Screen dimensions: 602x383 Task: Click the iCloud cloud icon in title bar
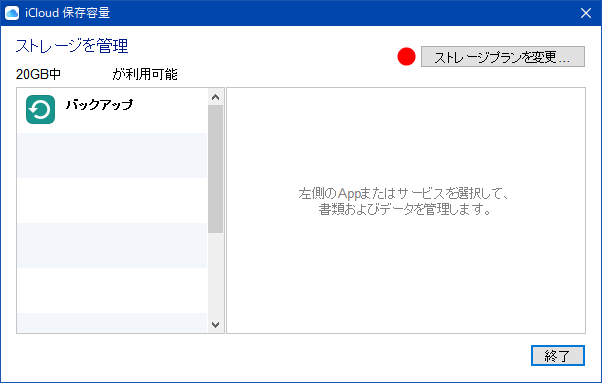[x=12, y=13]
